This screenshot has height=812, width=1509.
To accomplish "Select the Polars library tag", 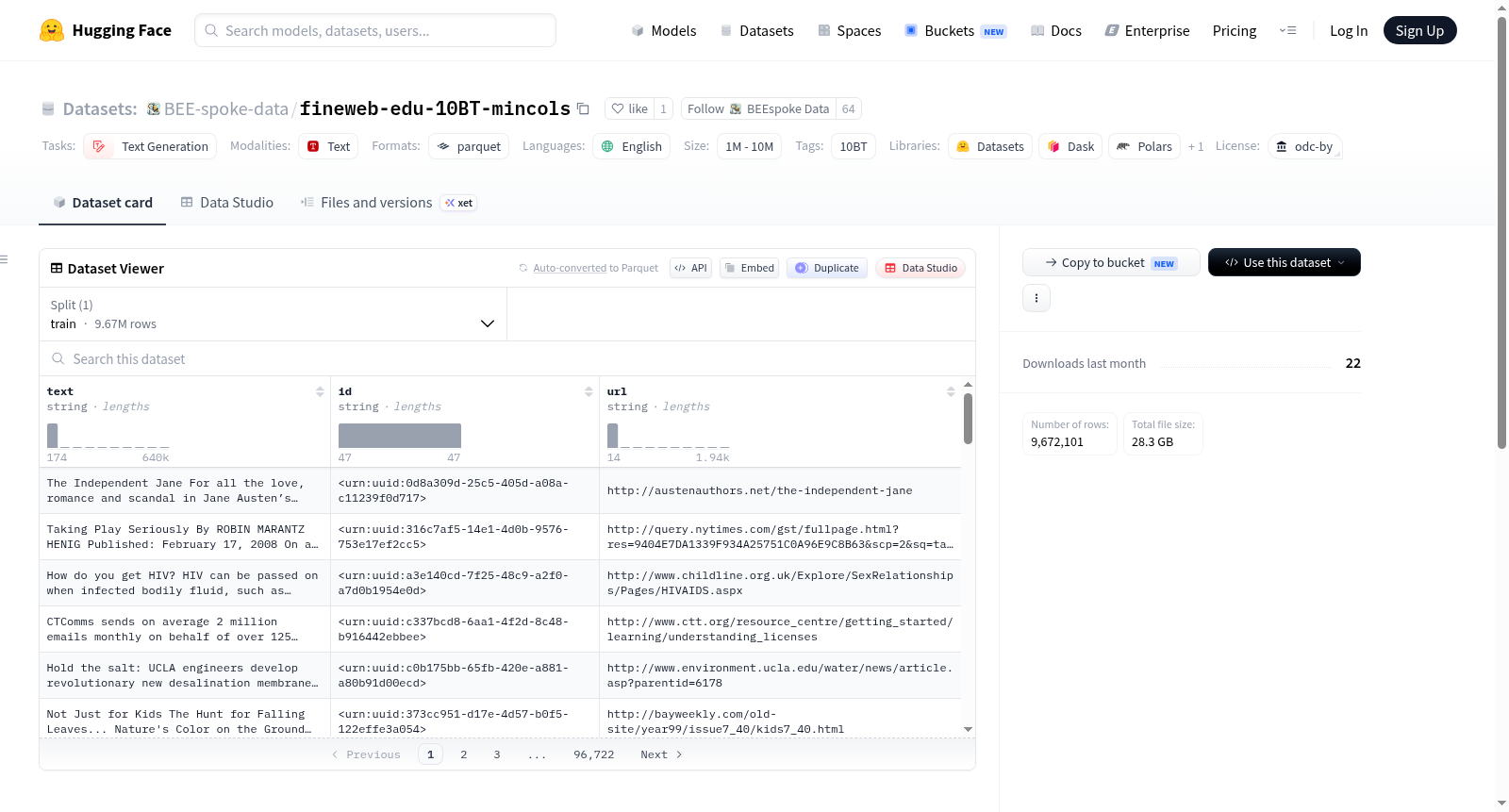I will 1144,146.
